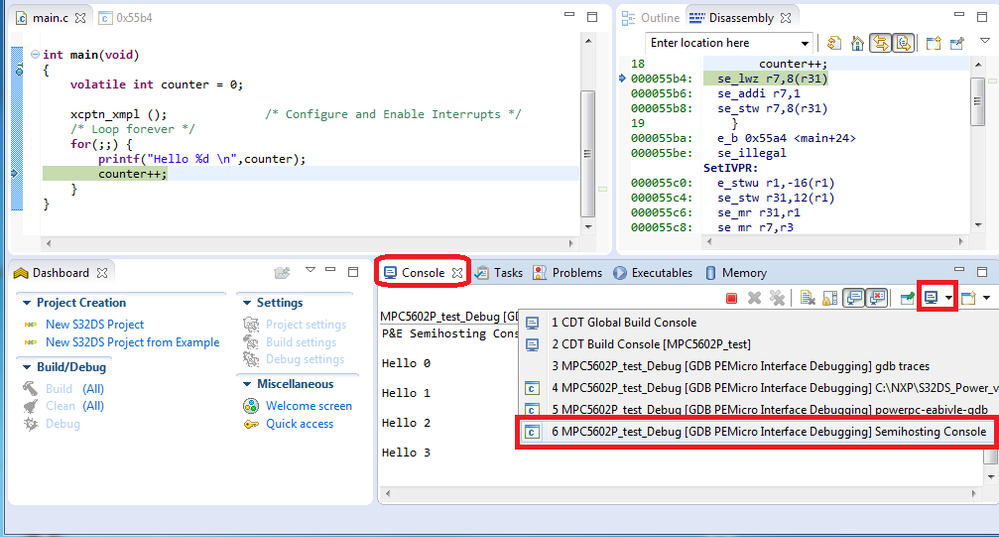Screen dimensions: 999x537
Task: Close the Disassembly tab
Action: coord(786,18)
